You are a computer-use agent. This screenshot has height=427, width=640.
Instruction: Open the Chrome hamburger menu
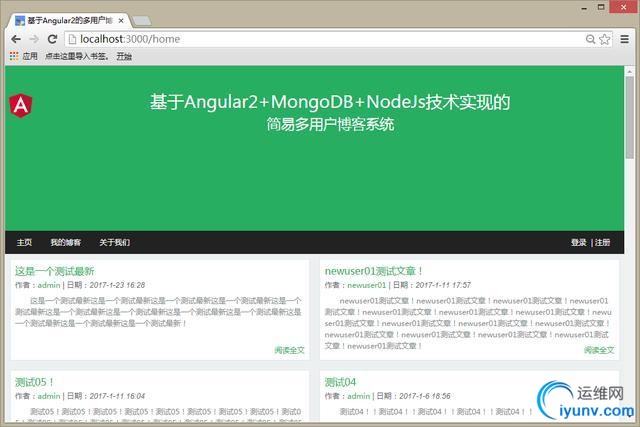pyautogui.click(x=624, y=39)
